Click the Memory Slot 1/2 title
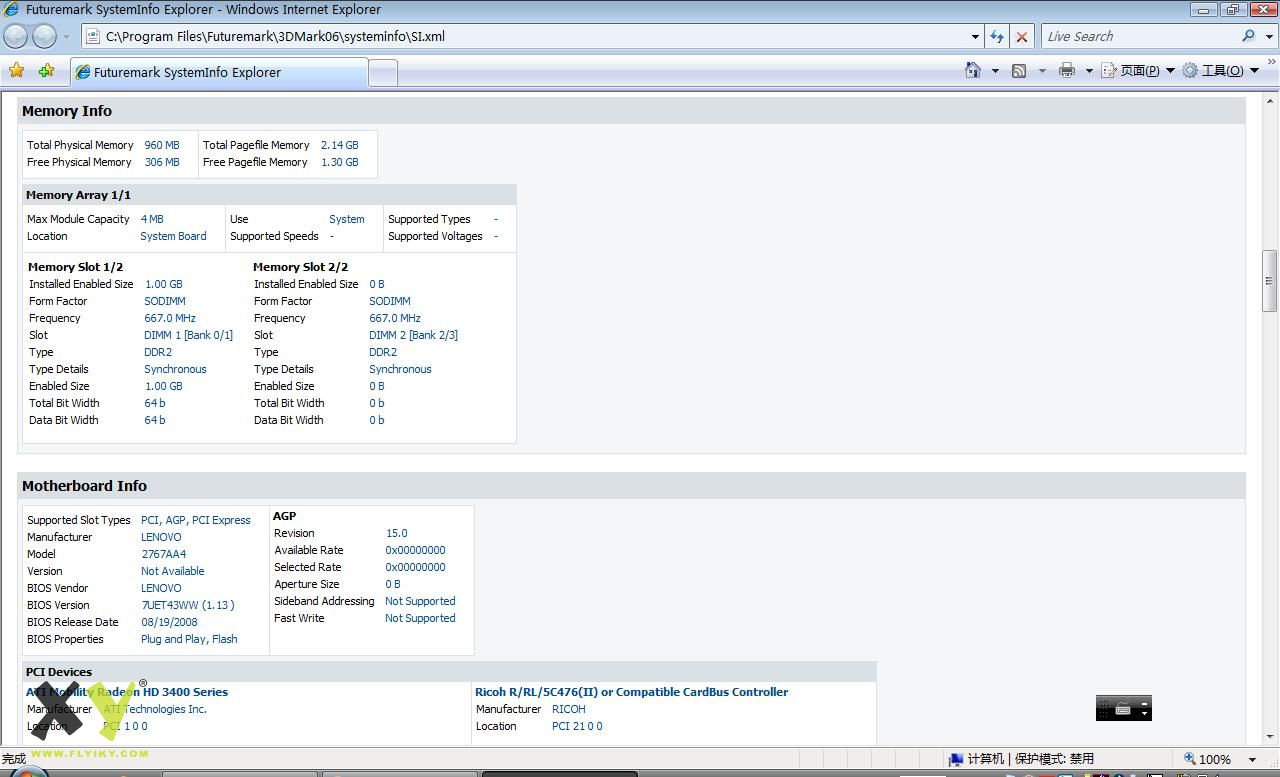1280x777 pixels. [x=76, y=267]
